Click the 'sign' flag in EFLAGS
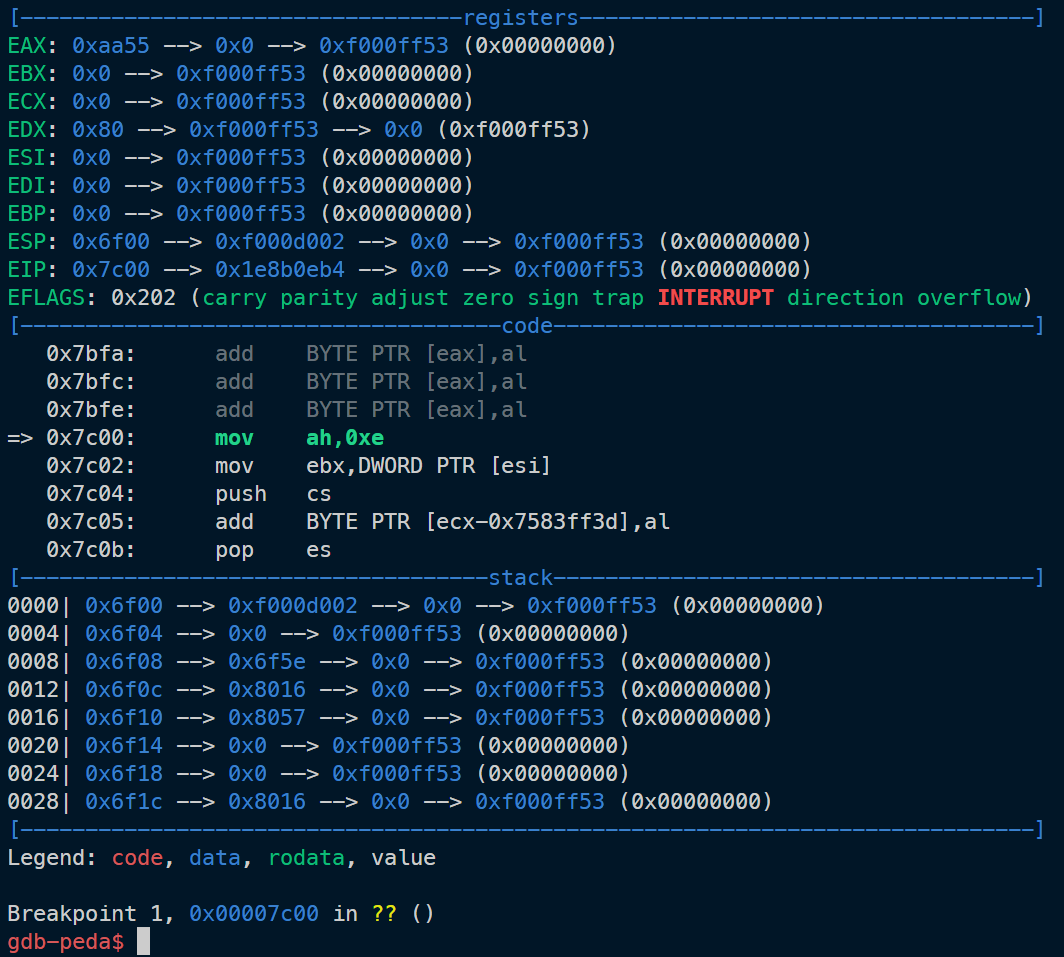The height and width of the screenshot is (957, 1064). pyautogui.click(x=553, y=297)
